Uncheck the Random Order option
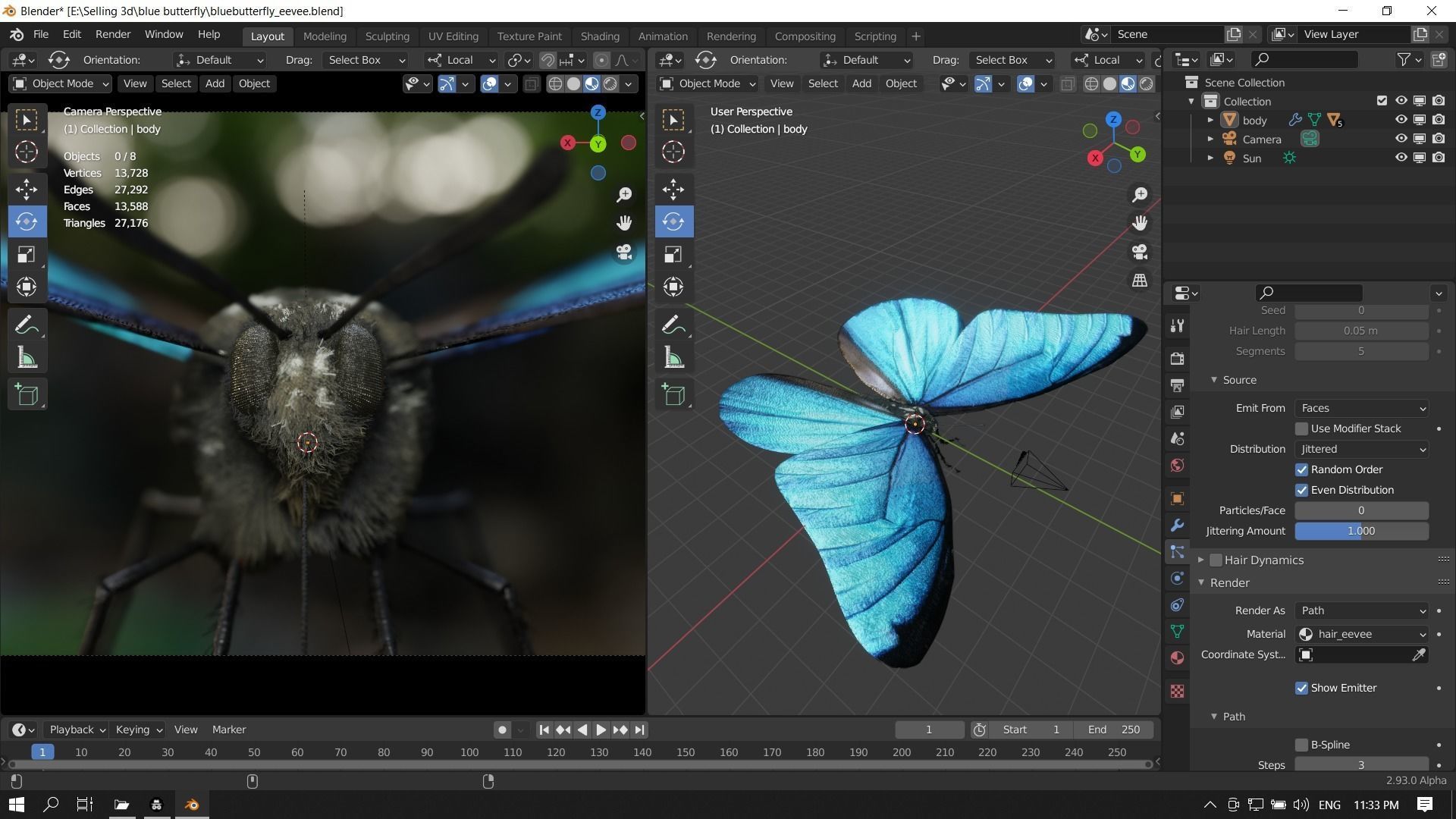This screenshot has height=819, width=1456. 1302,469
